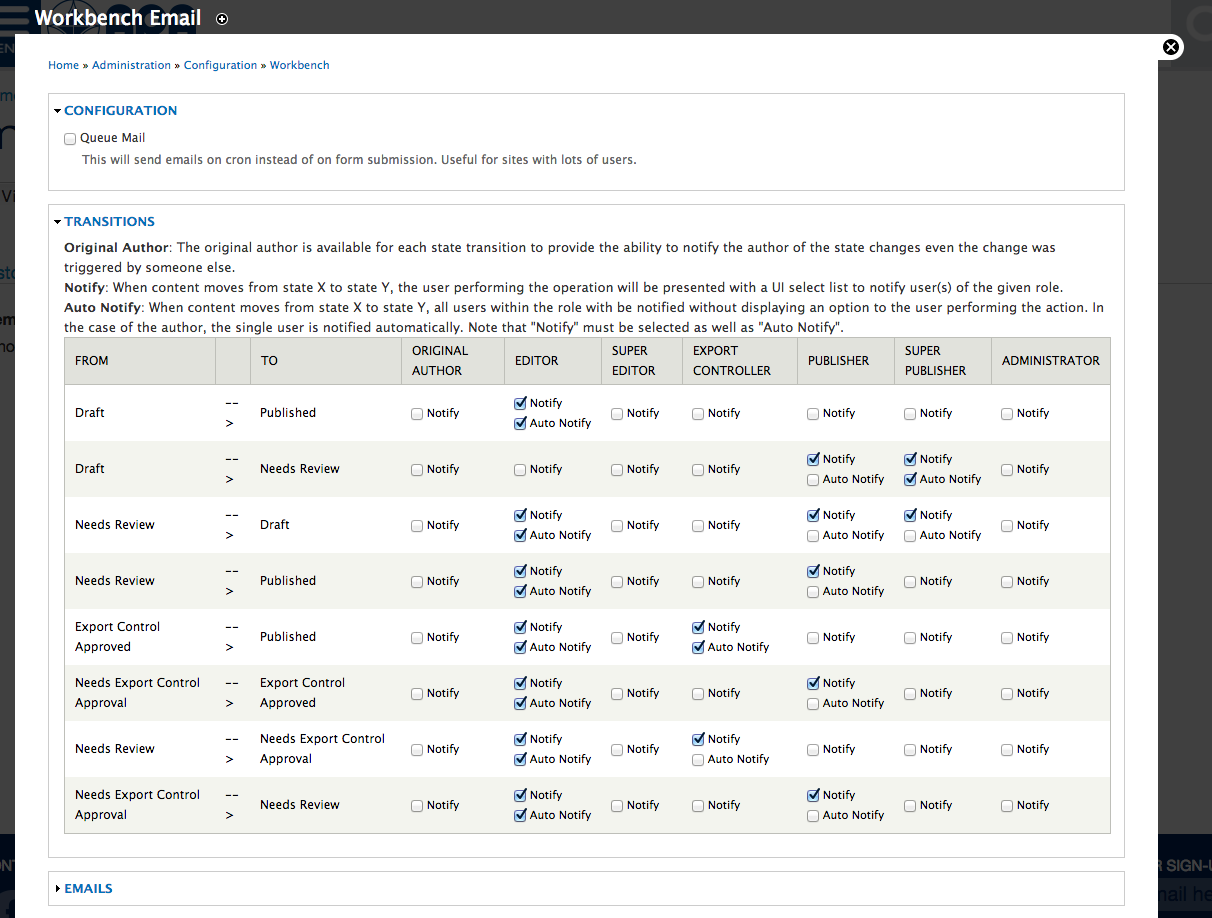1212x918 pixels.
Task: Enable the Queue Mail option
Action: 70,138
